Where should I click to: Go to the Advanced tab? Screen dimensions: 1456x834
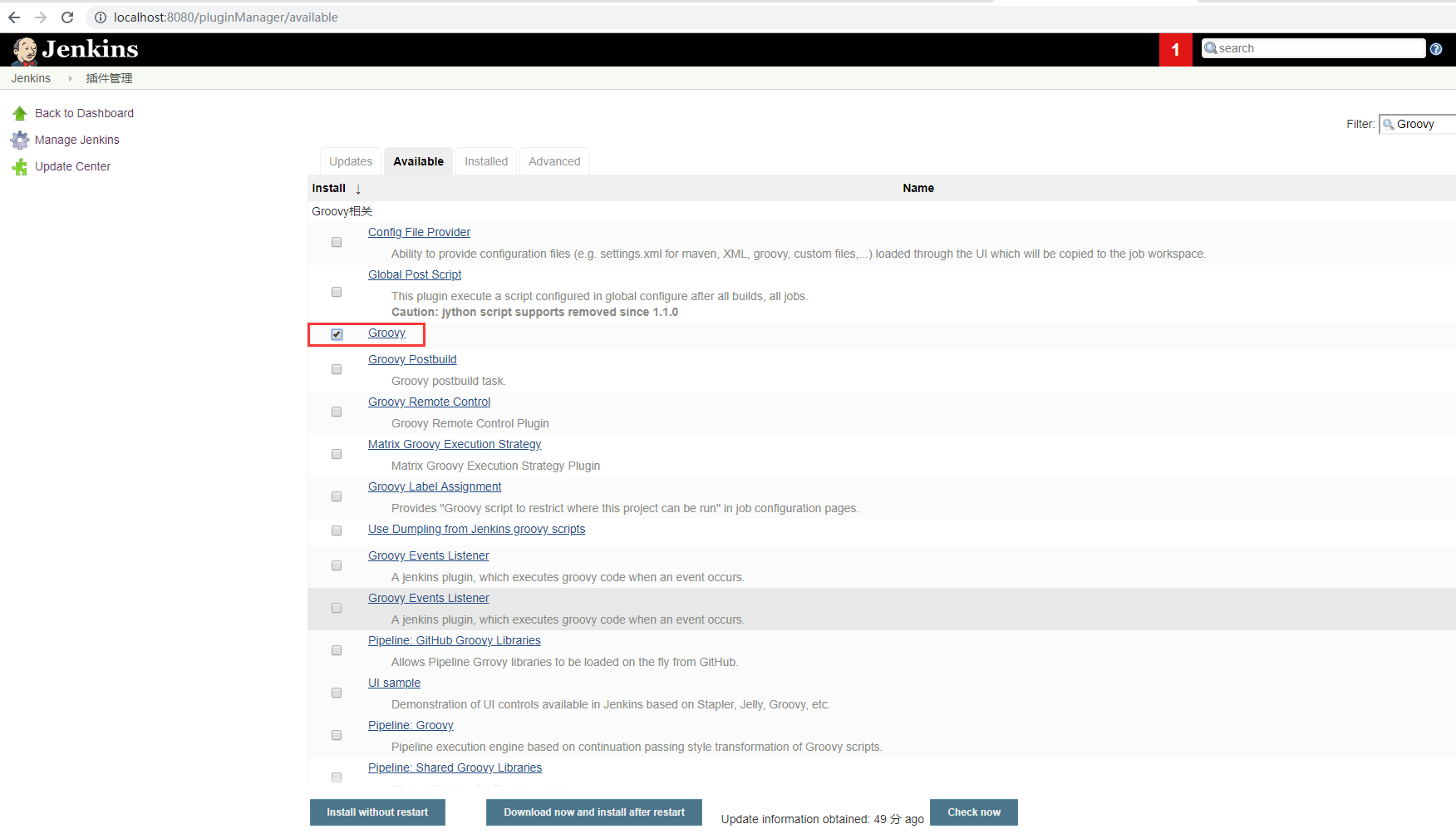point(554,161)
